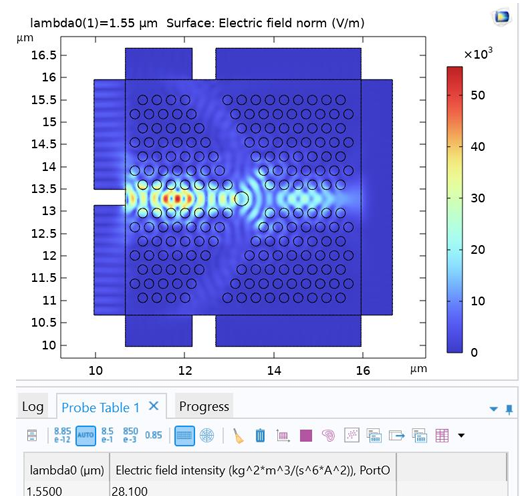525x496 pixels.
Task: Click the copy table and headers icon
Action: [x=374, y=435]
